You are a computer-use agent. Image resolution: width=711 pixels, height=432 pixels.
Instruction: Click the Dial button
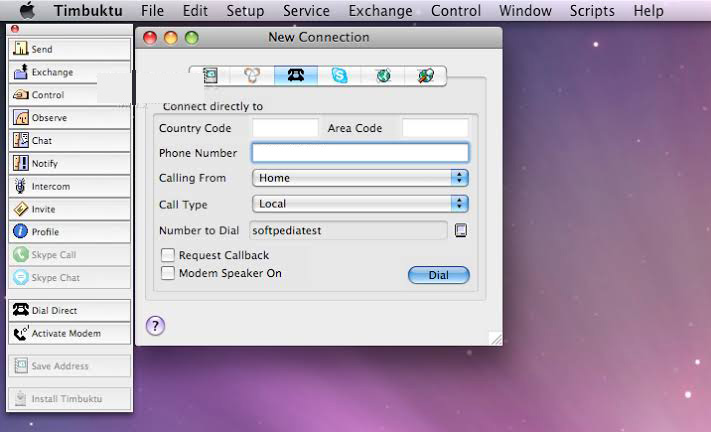point(438,275)
